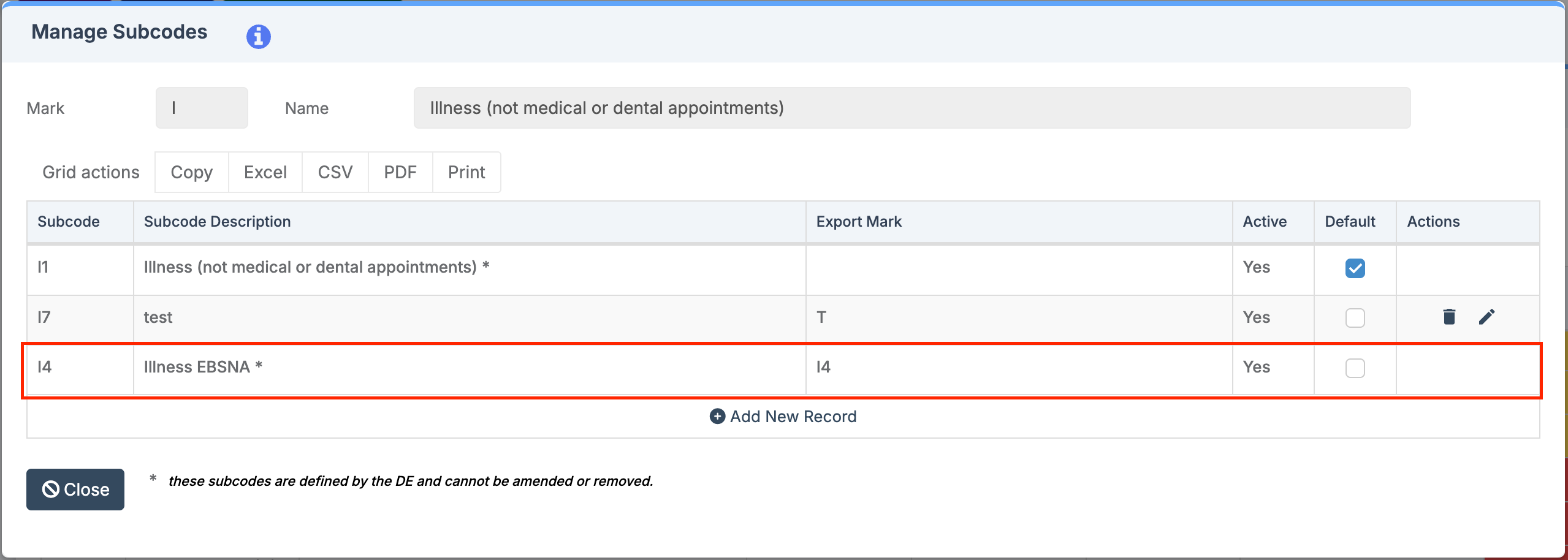Sort by Subcode Description column header
Viewport: 1568px width, 560px height.
pos(217,222)
